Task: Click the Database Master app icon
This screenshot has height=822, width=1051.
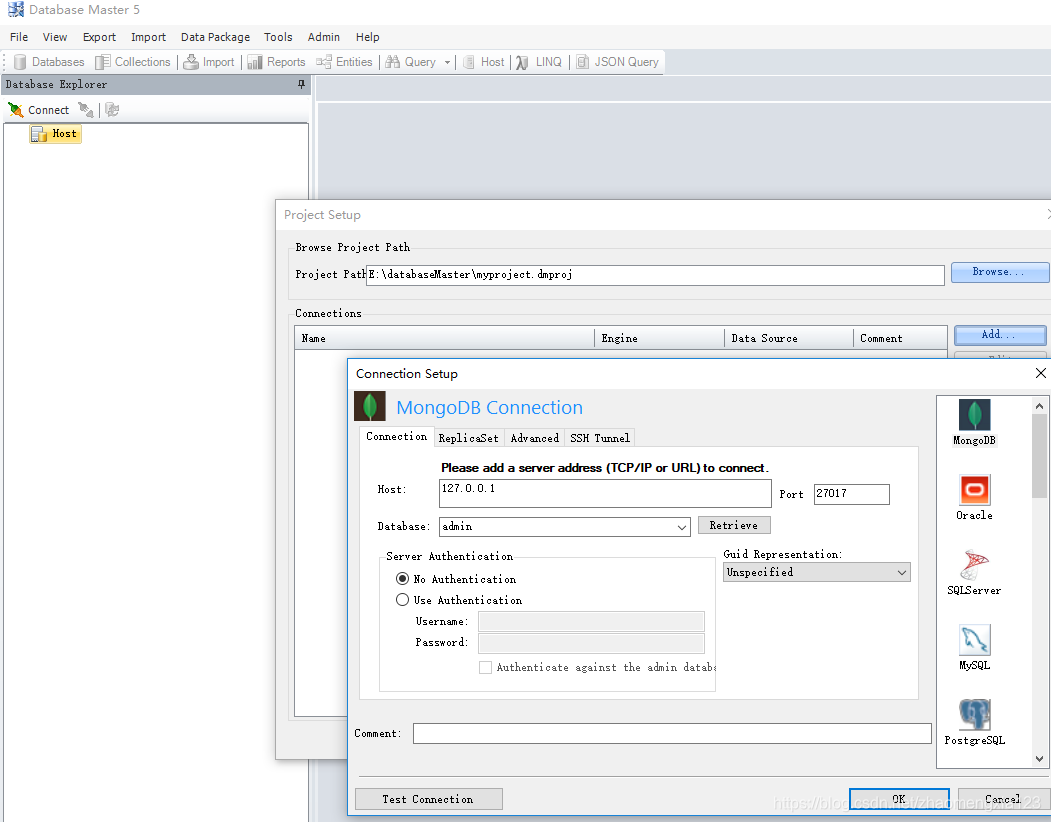Action: pyautogui.click(x=15, y=9)
